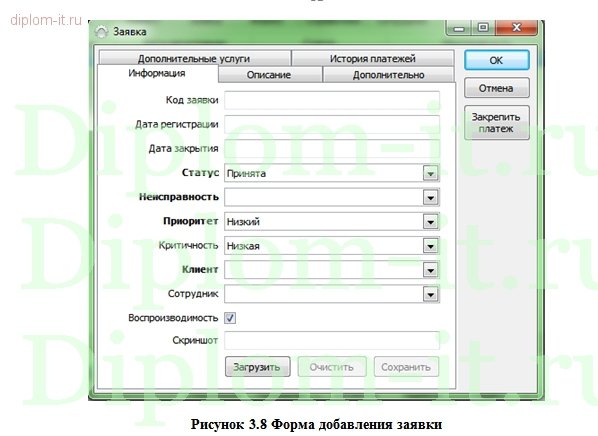Click the Очистить button
The image size is (598, 436).
click(x=332, y=367)
